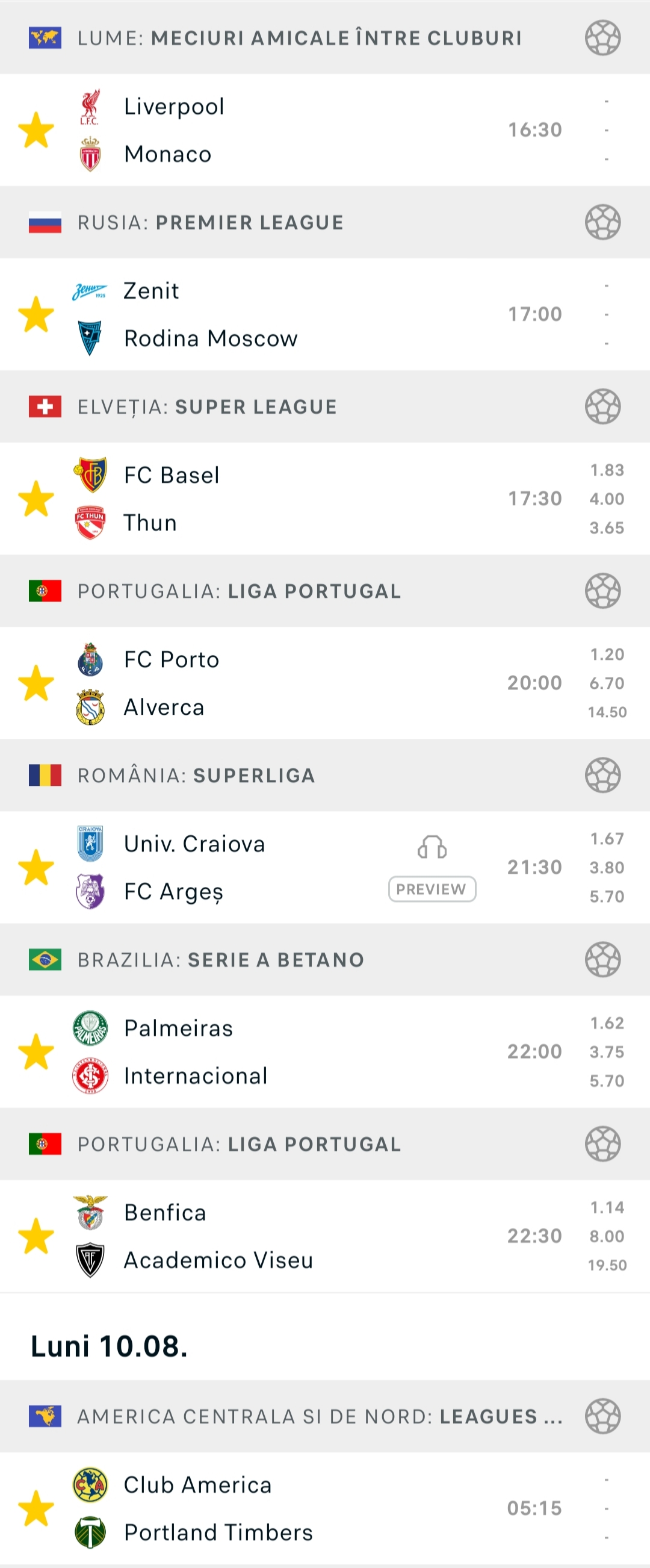Screen dimensions: 650x1568
Task: Open the PREVIEW for Univ. Craiova vs FC Argeș
Action: pos(432,889)
